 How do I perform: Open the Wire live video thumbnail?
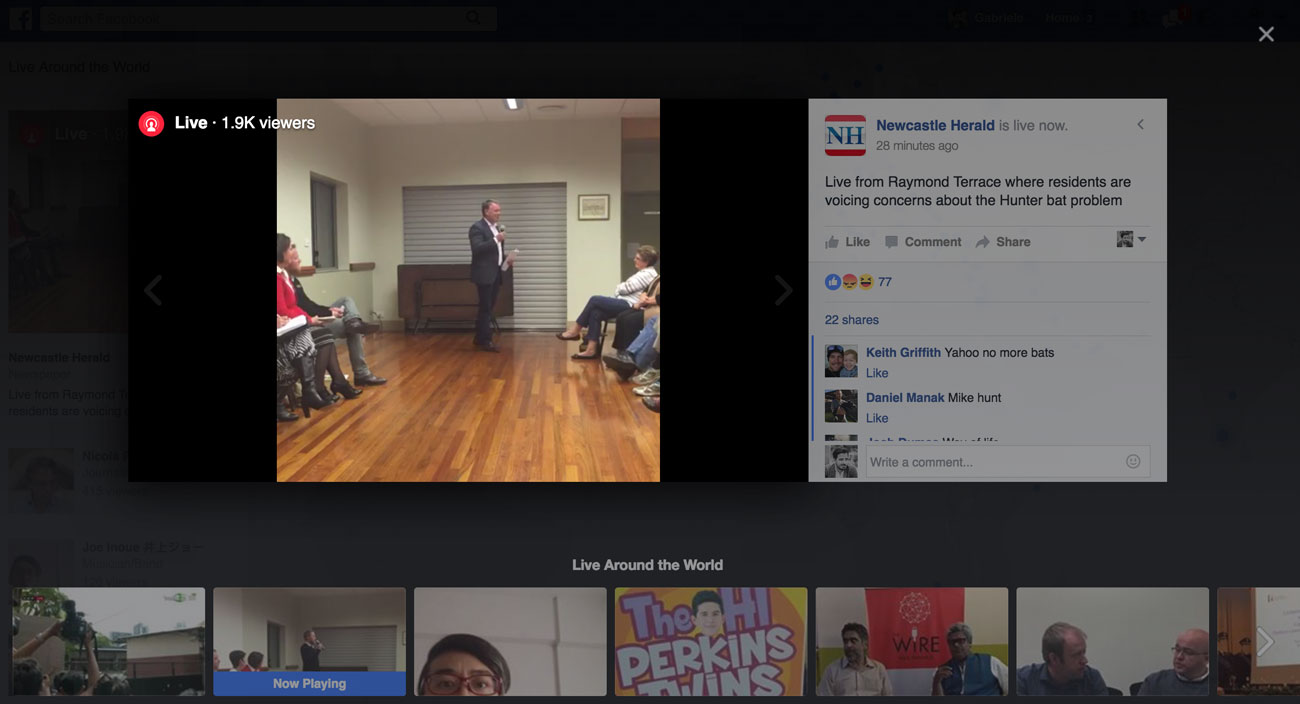click(x=912, y=641)
